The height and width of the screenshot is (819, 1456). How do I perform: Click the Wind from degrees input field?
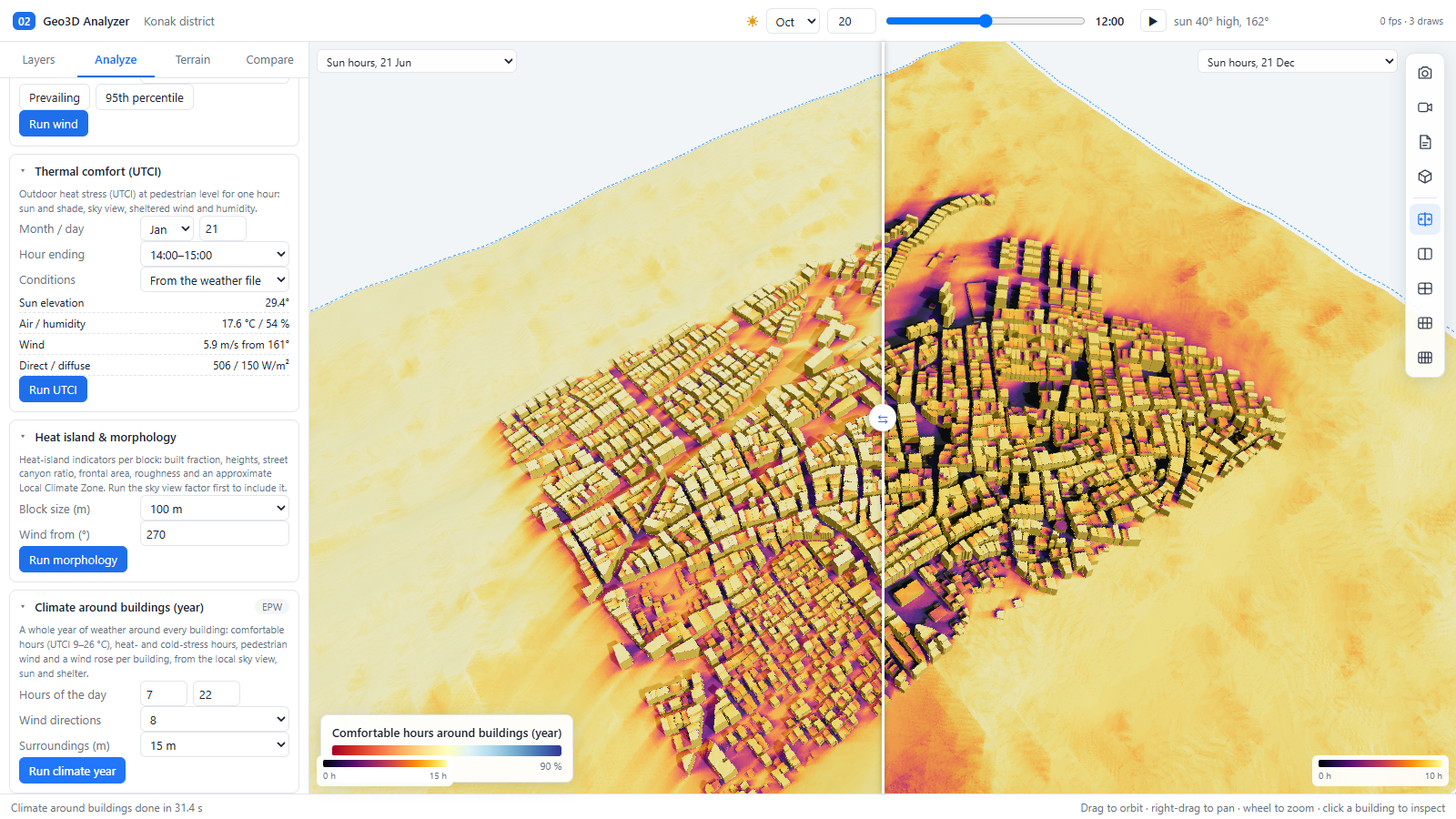[x=215, y=534]
